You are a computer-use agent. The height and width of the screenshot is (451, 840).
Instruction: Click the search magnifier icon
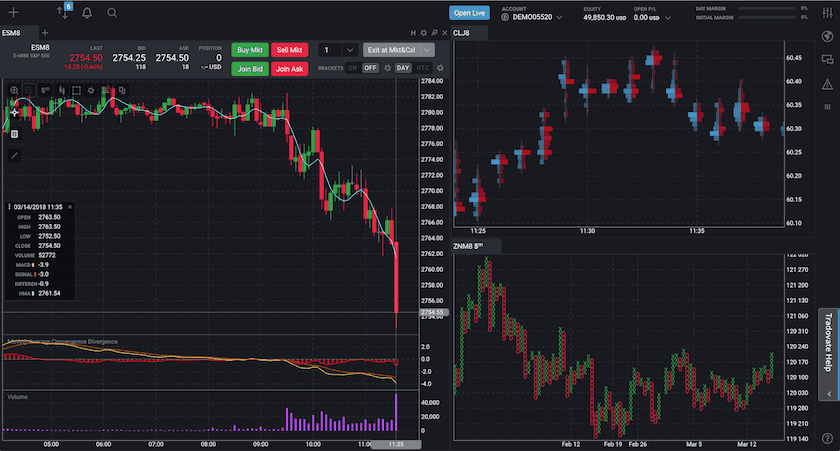(112, 13)
